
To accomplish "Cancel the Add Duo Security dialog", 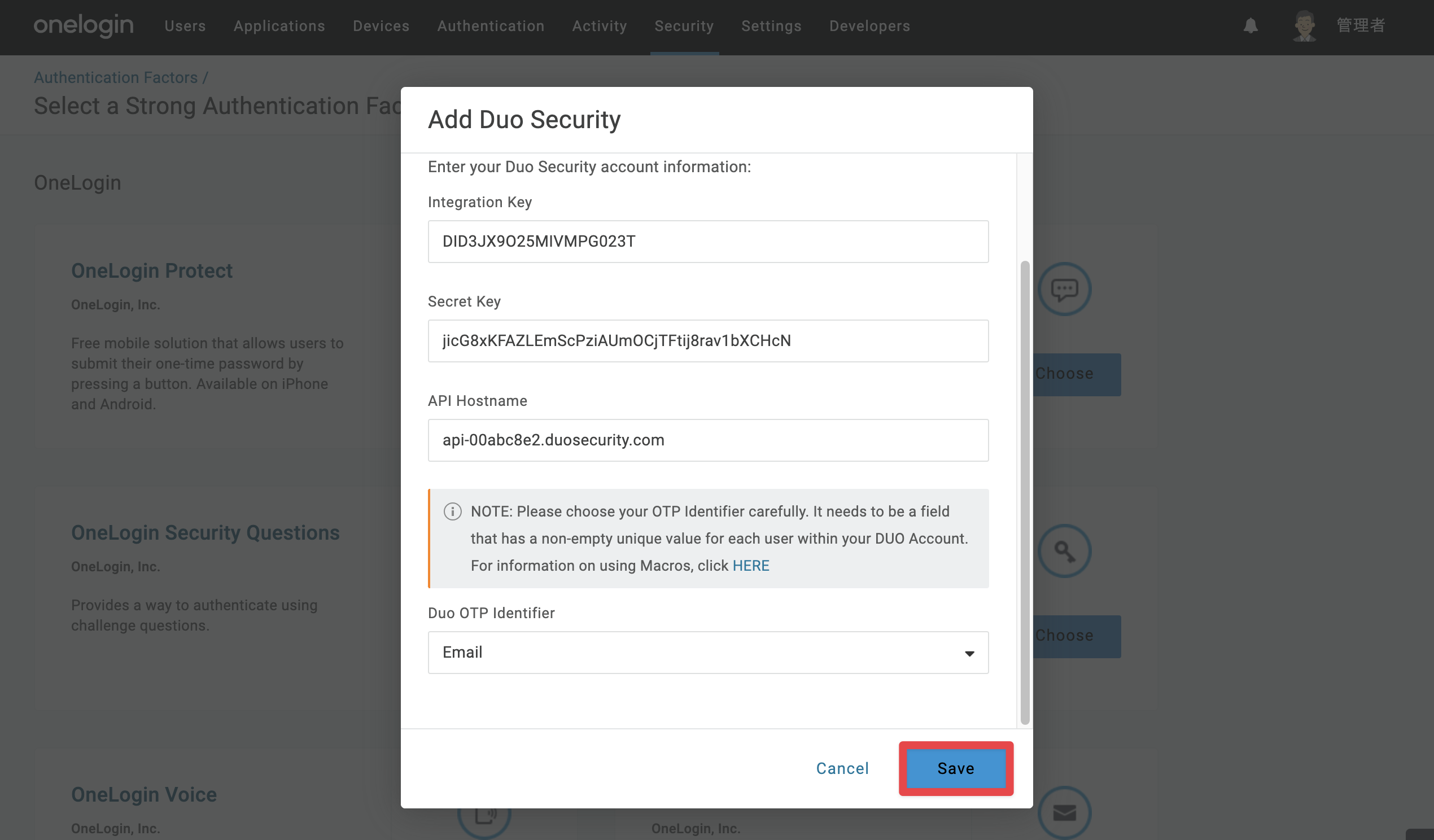I will (842, 768).
